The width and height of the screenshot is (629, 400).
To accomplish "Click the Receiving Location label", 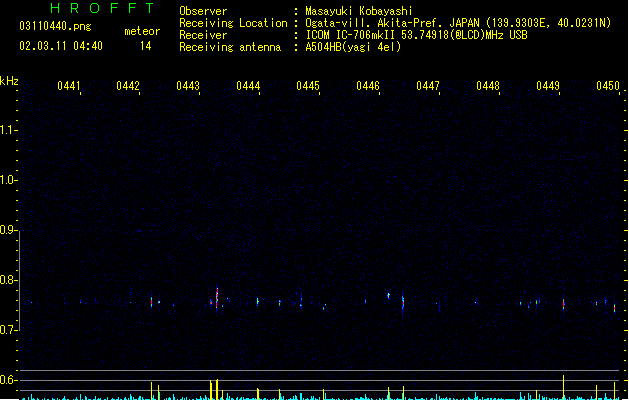I will (233, 23).
